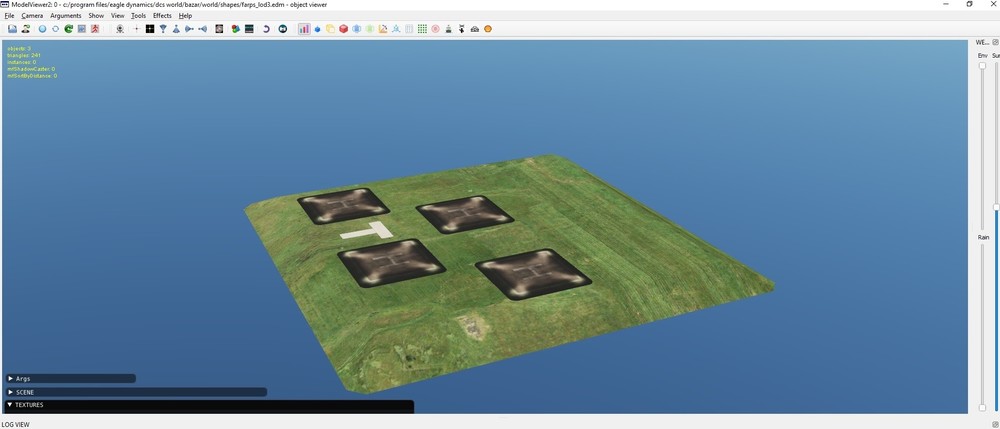Image resolution: width=1000 pixels, height=429 pixels.
Task: Click the LOG VIEW label
Action: [15, 425]
